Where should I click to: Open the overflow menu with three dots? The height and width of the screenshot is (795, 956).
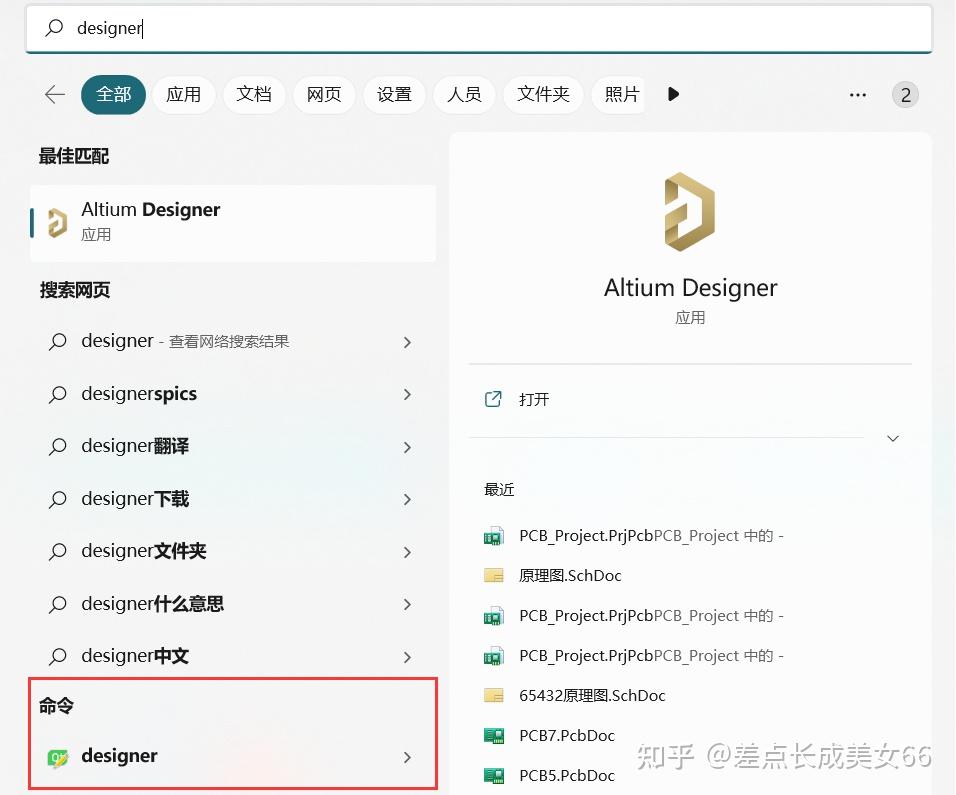pos(857,94)
